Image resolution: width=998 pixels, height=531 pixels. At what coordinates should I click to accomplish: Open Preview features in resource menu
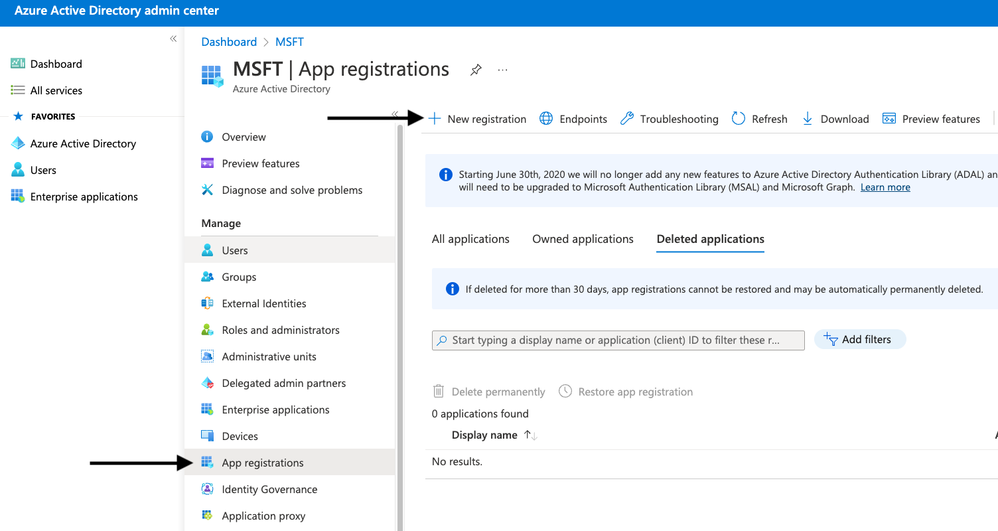[x=260, y=163]
